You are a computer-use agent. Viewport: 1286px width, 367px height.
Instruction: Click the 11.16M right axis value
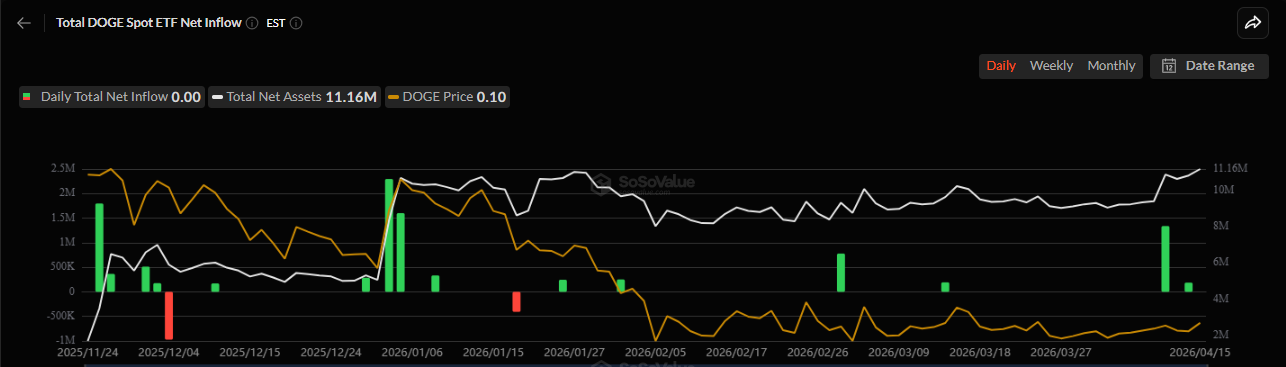[1229, 168]
